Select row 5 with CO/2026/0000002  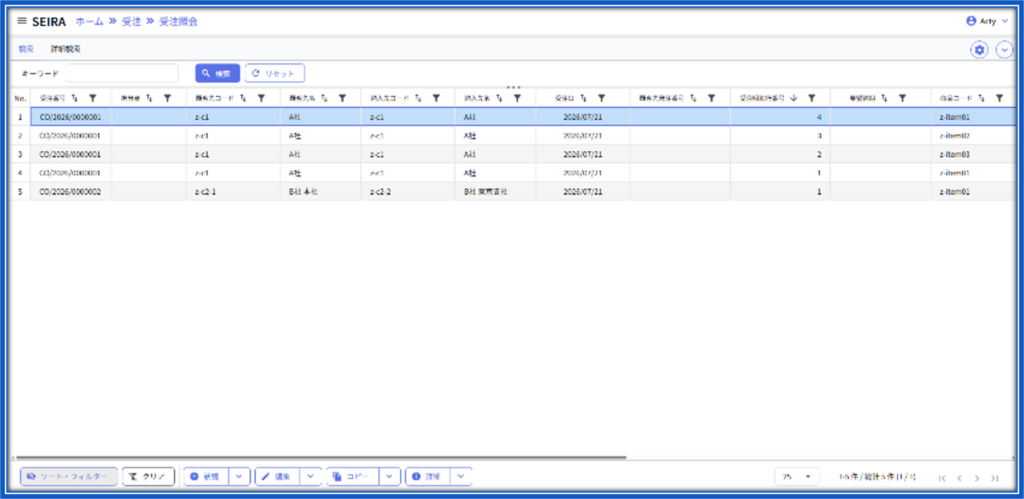512,192
